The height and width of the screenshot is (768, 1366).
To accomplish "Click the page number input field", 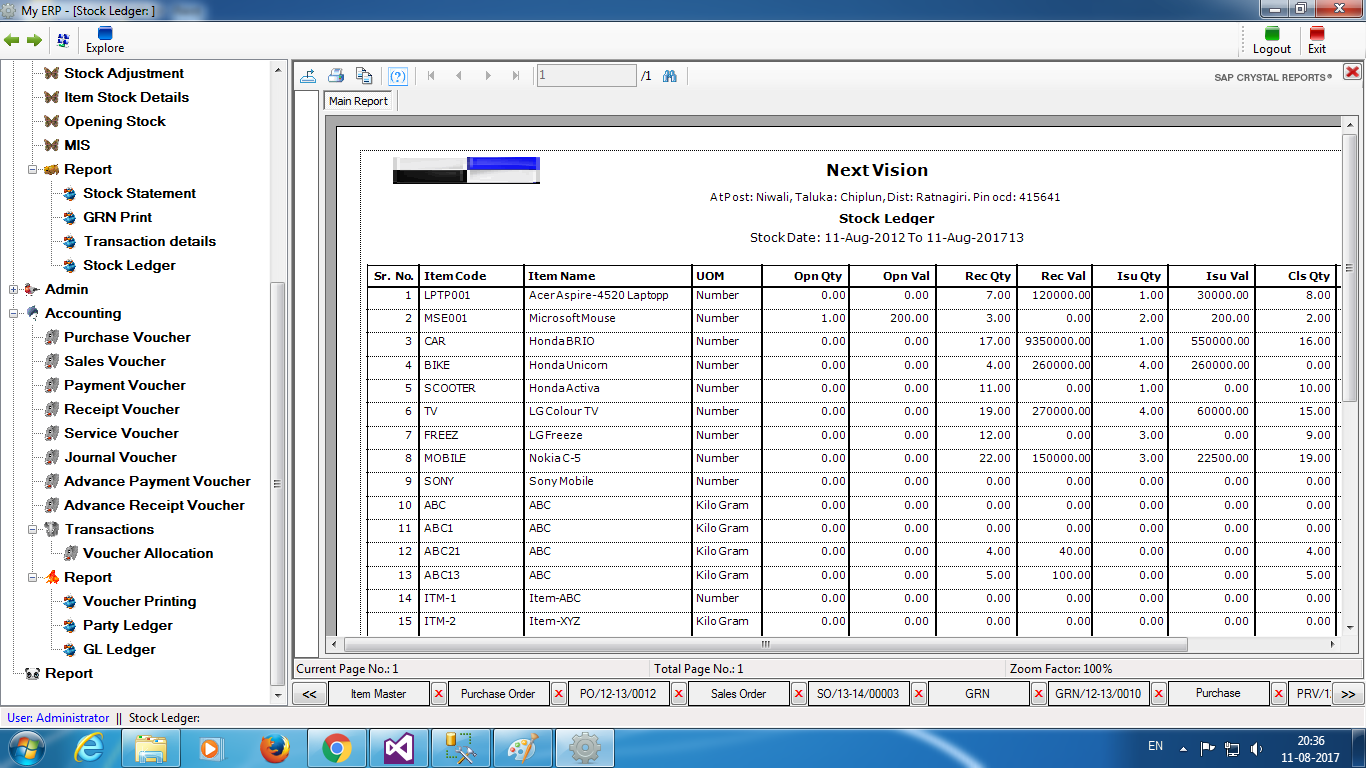I will [586, 75].
